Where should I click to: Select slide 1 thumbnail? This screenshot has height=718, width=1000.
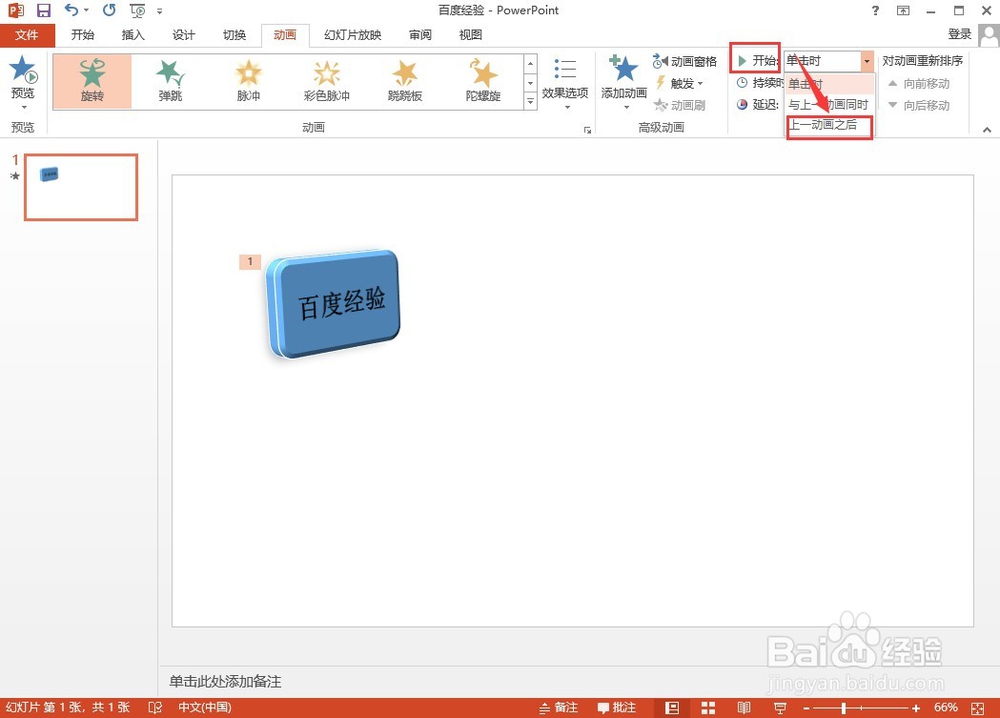[81, 187]
